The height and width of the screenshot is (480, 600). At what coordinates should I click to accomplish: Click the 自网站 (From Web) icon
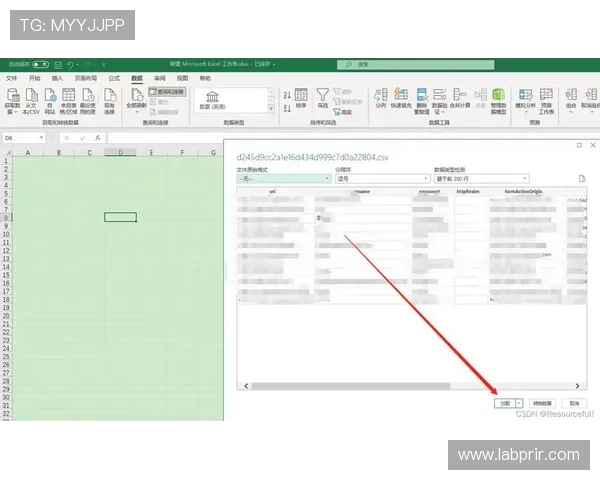[49, 98]
